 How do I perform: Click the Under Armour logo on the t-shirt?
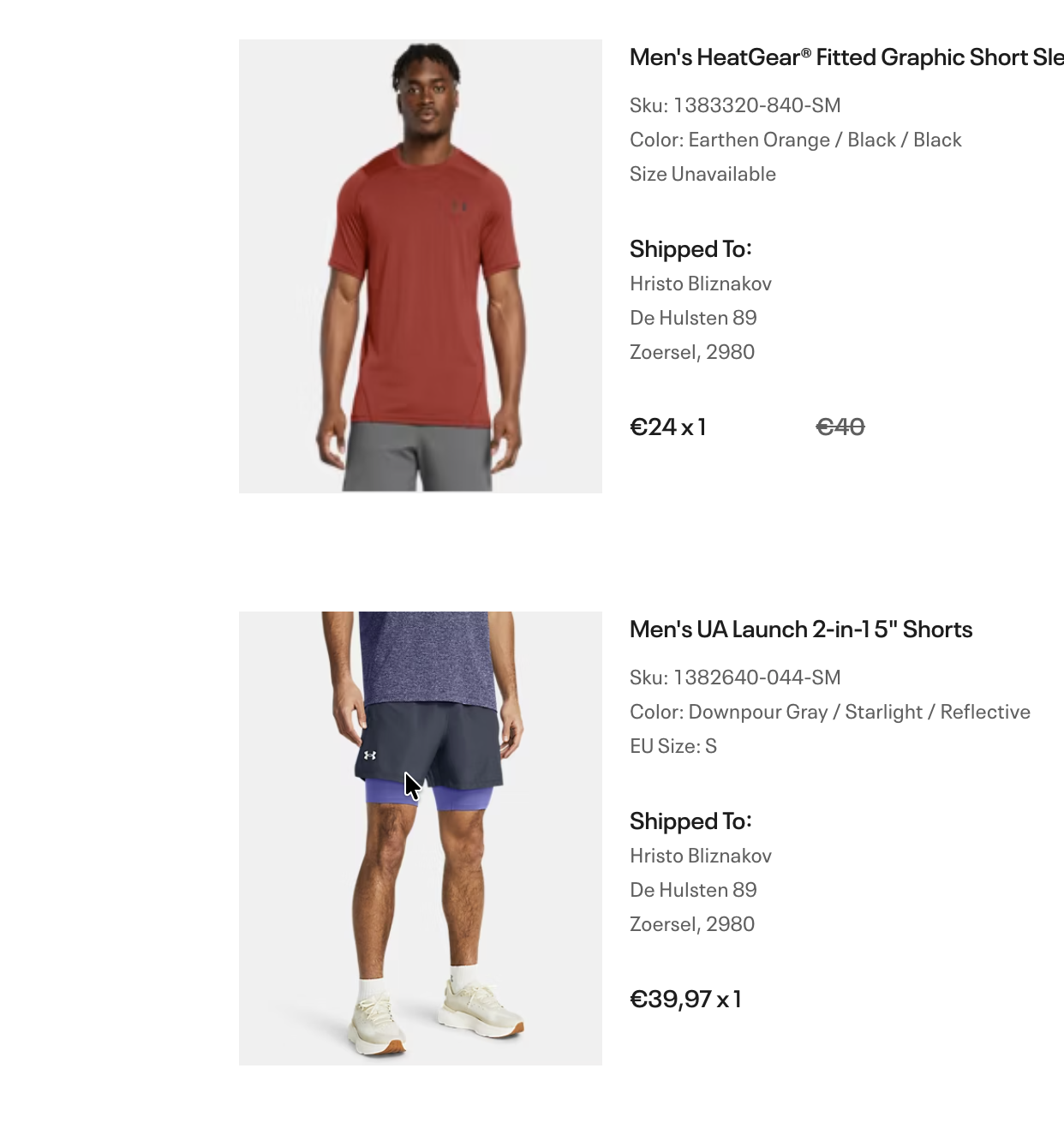458,206
